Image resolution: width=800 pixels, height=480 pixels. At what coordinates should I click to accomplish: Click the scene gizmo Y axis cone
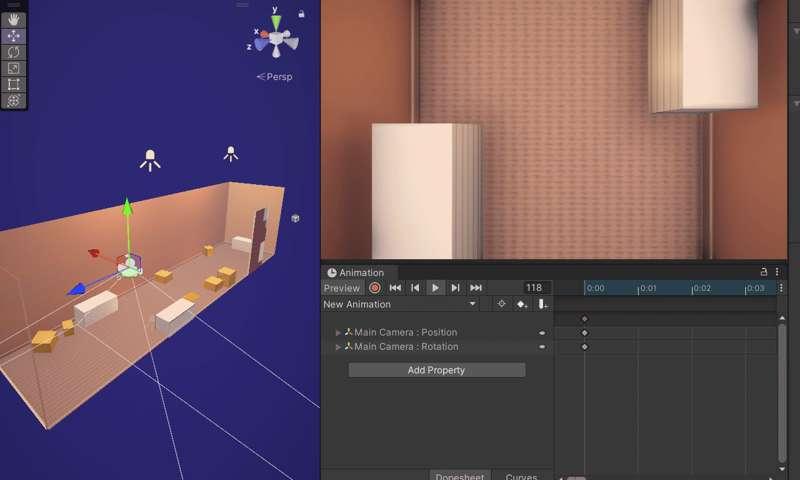pyautogui.click(x=276, y=22)
